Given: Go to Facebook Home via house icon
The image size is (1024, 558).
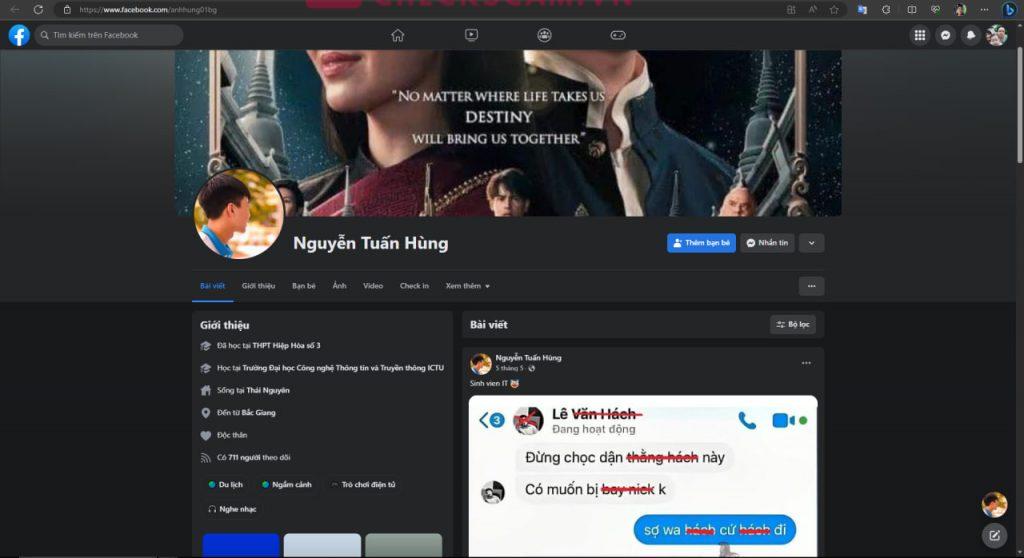Looking at the screenshot, I should tap(398, 35).
